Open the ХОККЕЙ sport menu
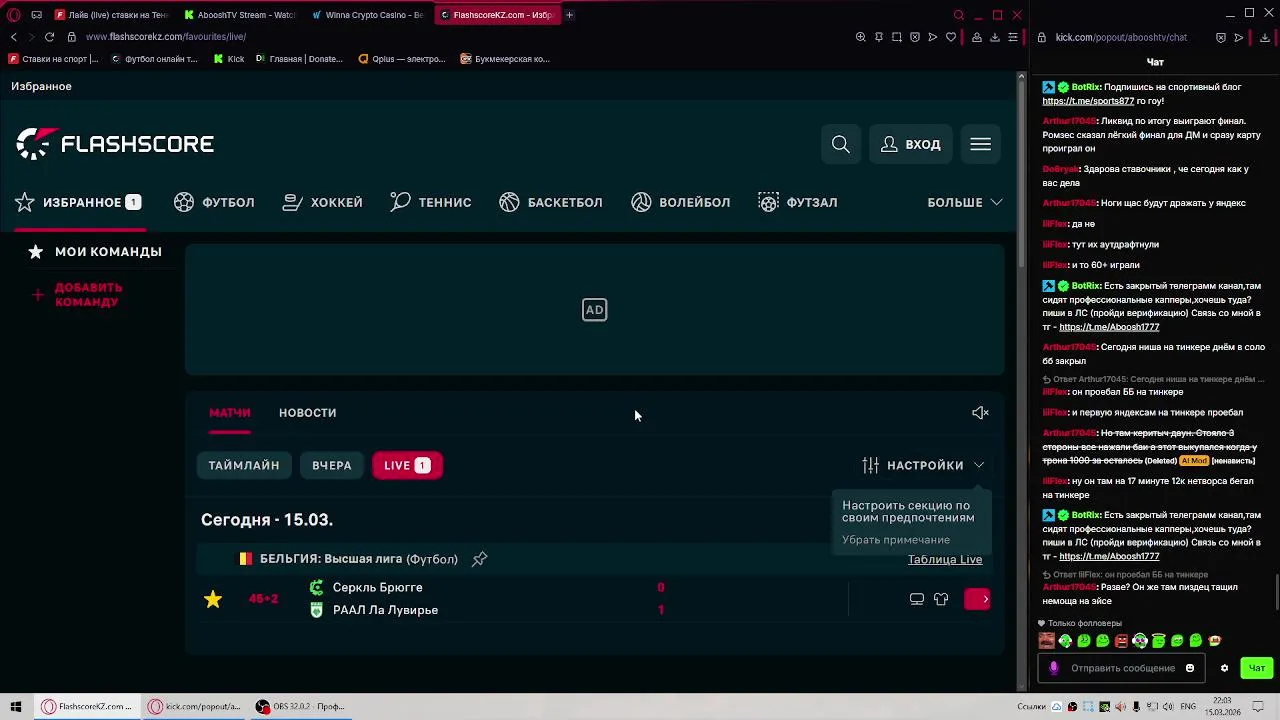The height and width of the screenshot is (720, 1280). click(x=323, y=202)
